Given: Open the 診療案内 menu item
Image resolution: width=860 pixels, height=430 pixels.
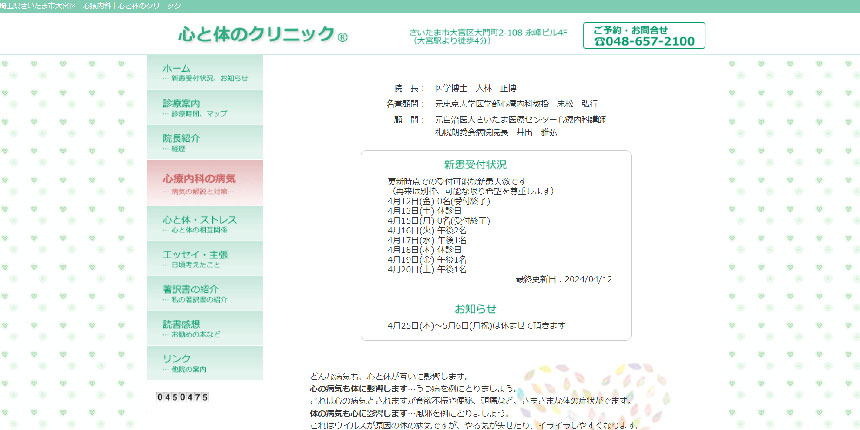Looking at the screenshot, I should [205, 108].
